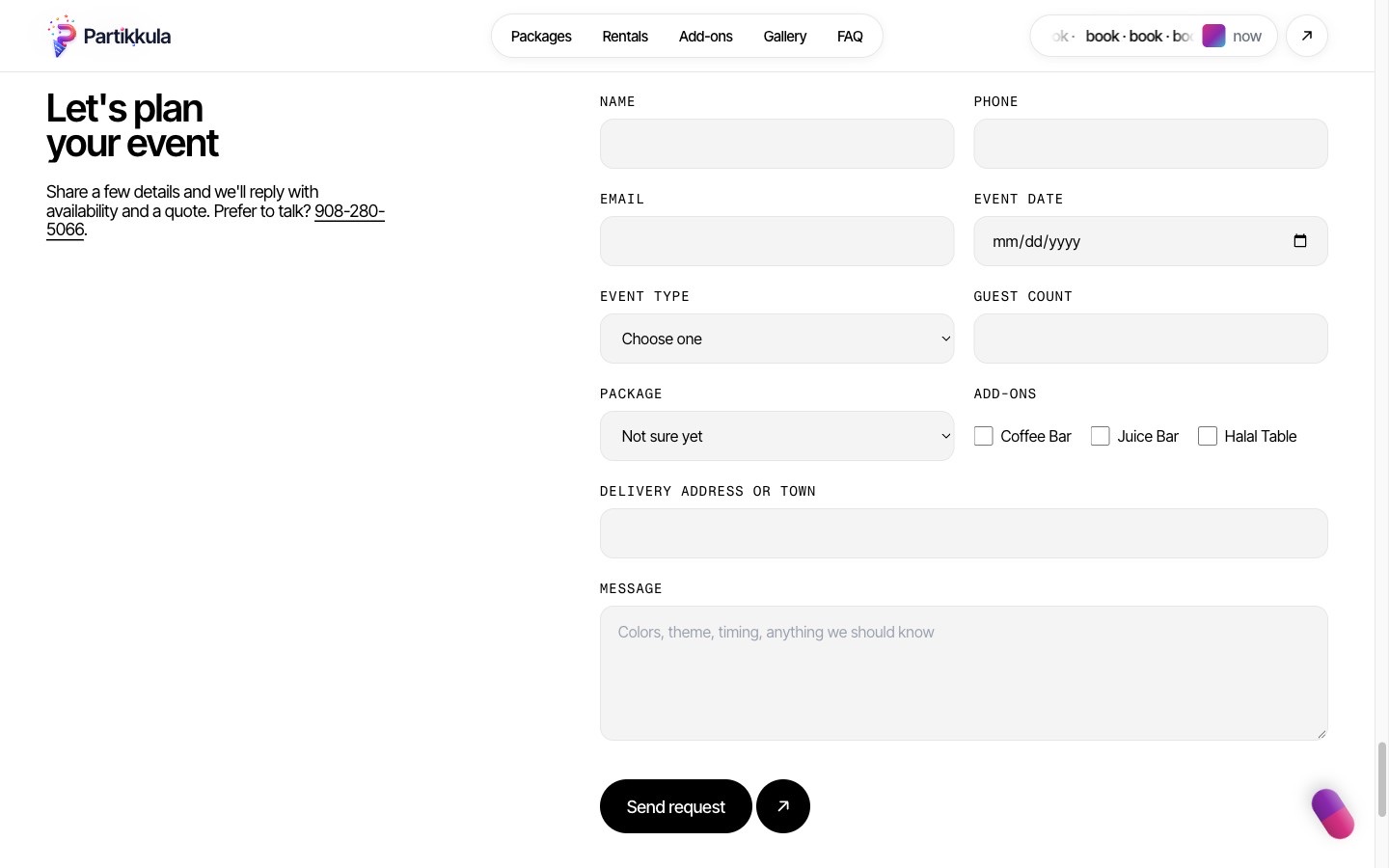Tick the Halal Table checkbox
1389x868 pixels.
tap(1208, 436)
